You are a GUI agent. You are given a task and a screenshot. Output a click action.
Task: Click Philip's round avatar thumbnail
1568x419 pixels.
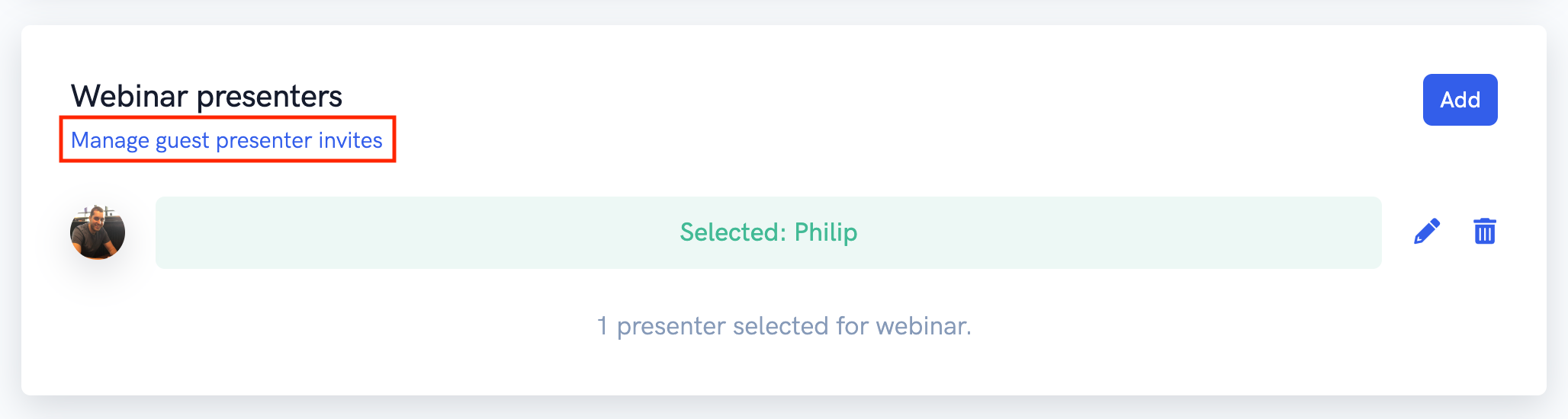tap(98, 232)
